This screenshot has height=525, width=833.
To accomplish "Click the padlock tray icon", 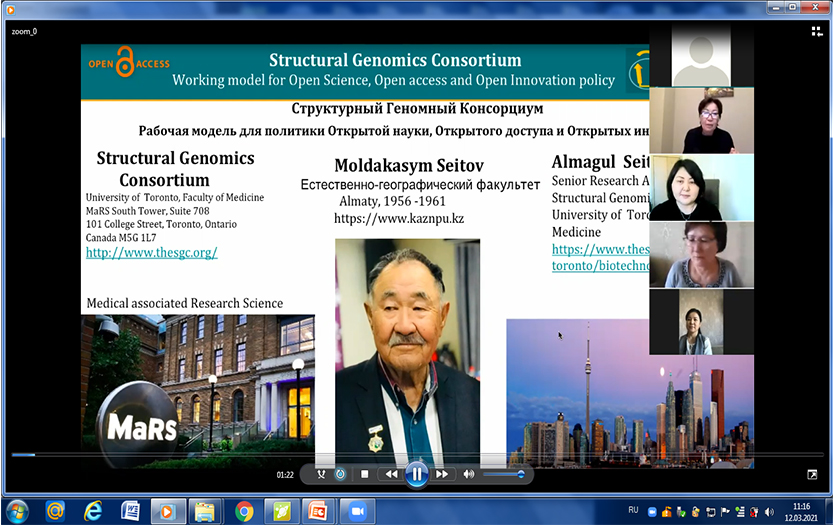I will click(x=695, y=512).
